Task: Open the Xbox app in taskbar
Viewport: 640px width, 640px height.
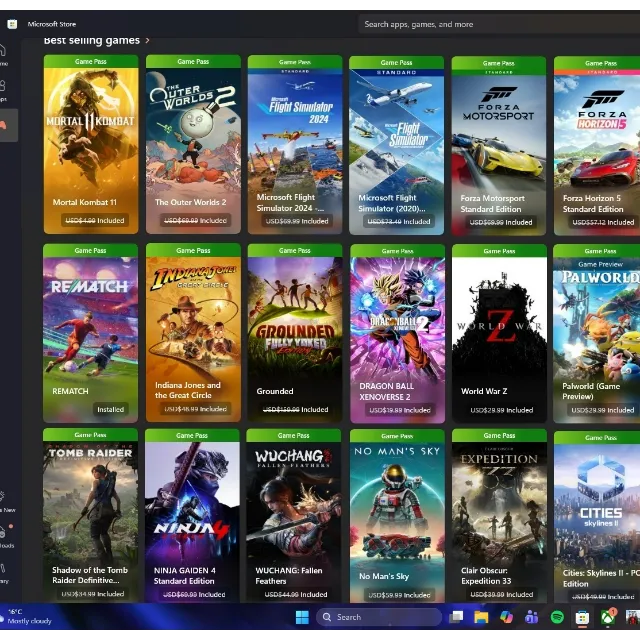Action: [x=607, y=617]
